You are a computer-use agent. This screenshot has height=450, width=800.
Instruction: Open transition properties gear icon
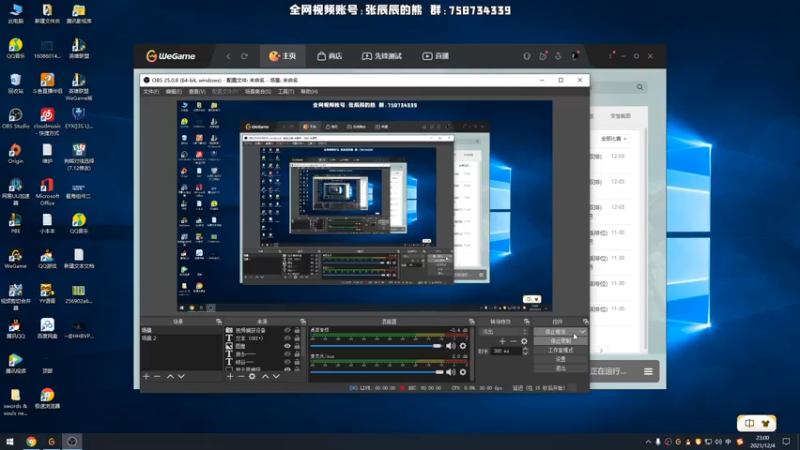pos(524,341)
